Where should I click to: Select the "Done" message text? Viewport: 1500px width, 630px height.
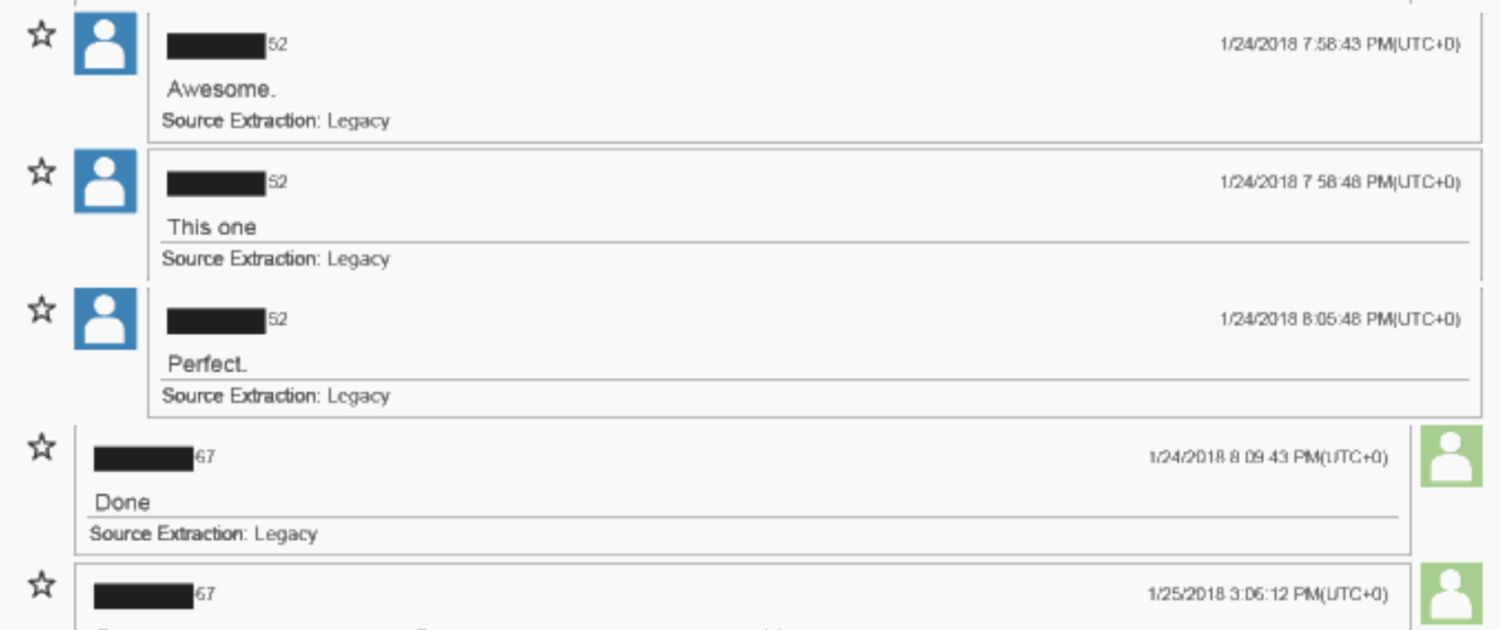tap(122, 502)
